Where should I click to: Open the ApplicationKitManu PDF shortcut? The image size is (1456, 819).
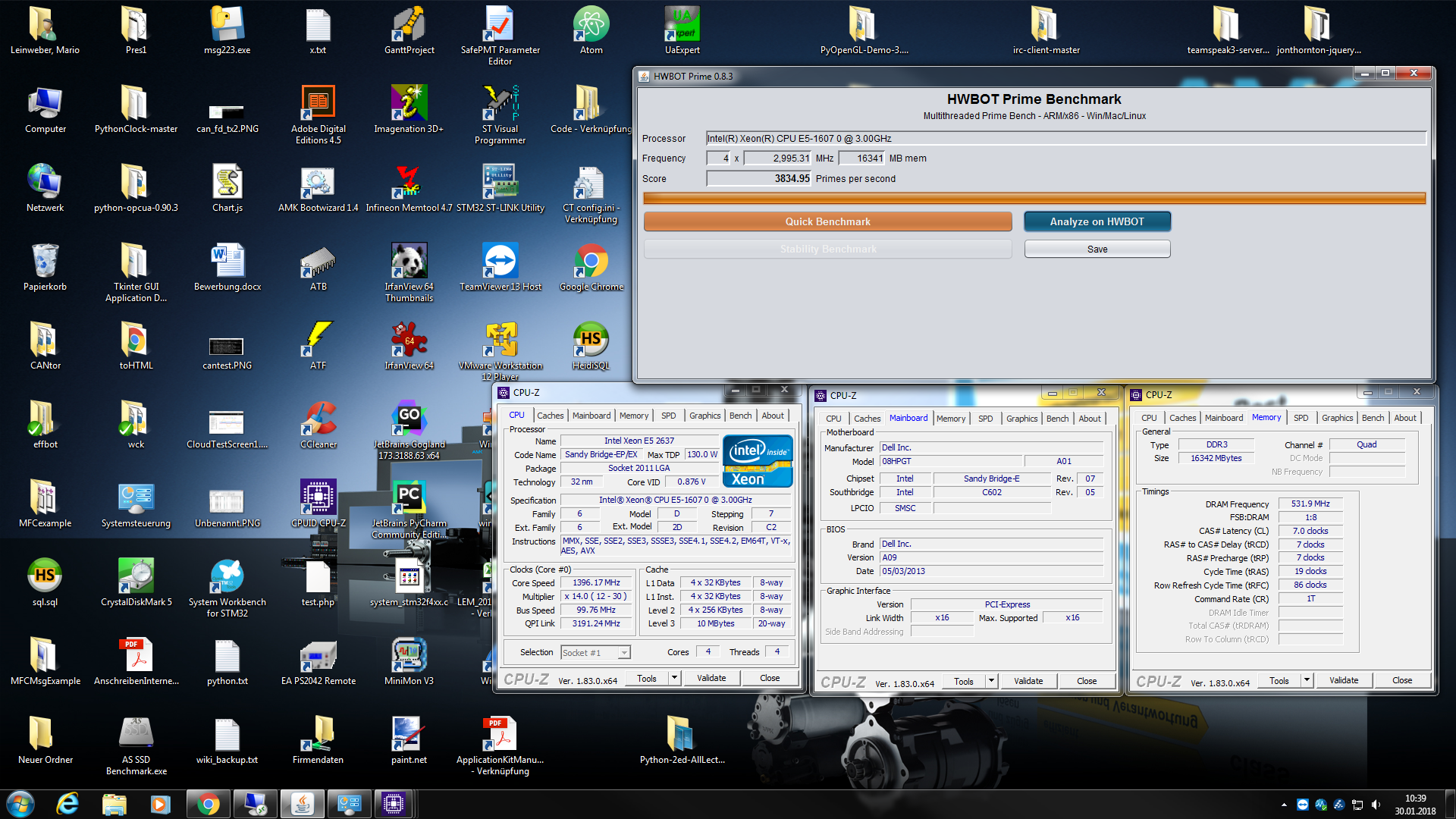(x=500, y=745)
